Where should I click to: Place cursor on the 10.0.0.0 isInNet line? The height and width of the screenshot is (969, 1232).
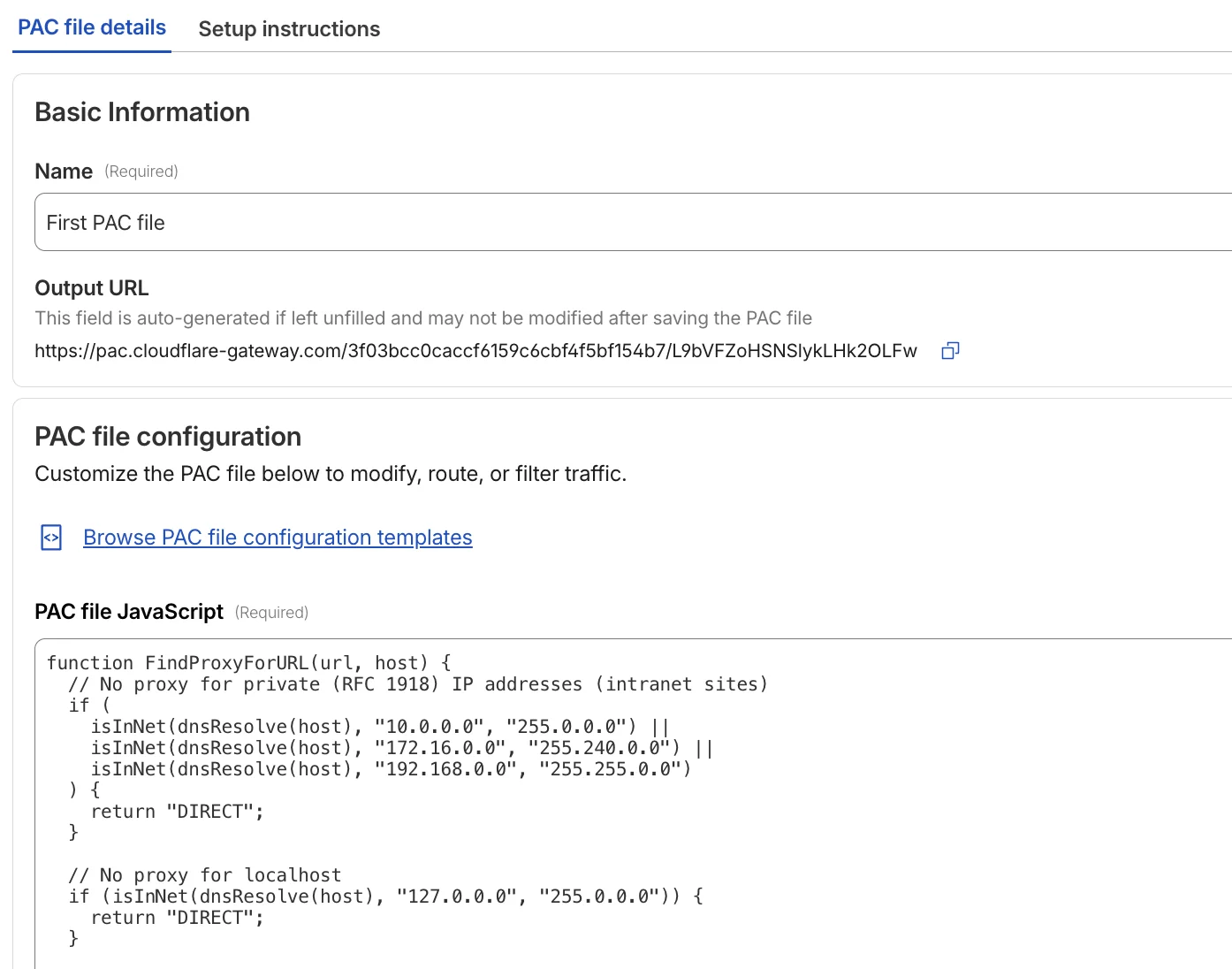[380, 727]
